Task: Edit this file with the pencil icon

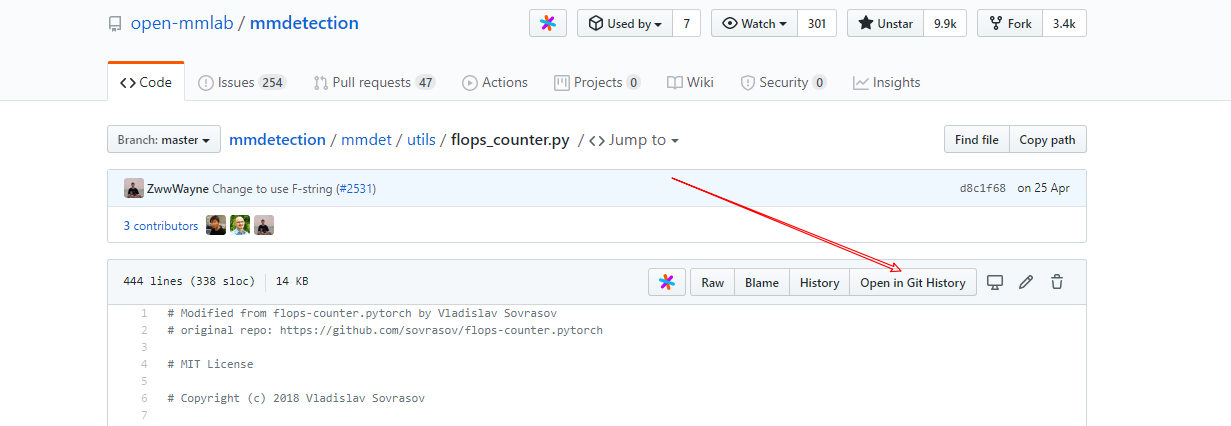Action: (1026, 282)
